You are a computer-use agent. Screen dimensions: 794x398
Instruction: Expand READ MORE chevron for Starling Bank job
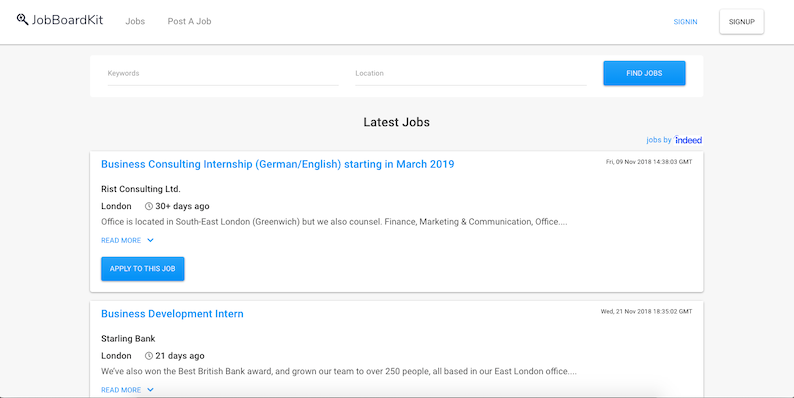150,390
